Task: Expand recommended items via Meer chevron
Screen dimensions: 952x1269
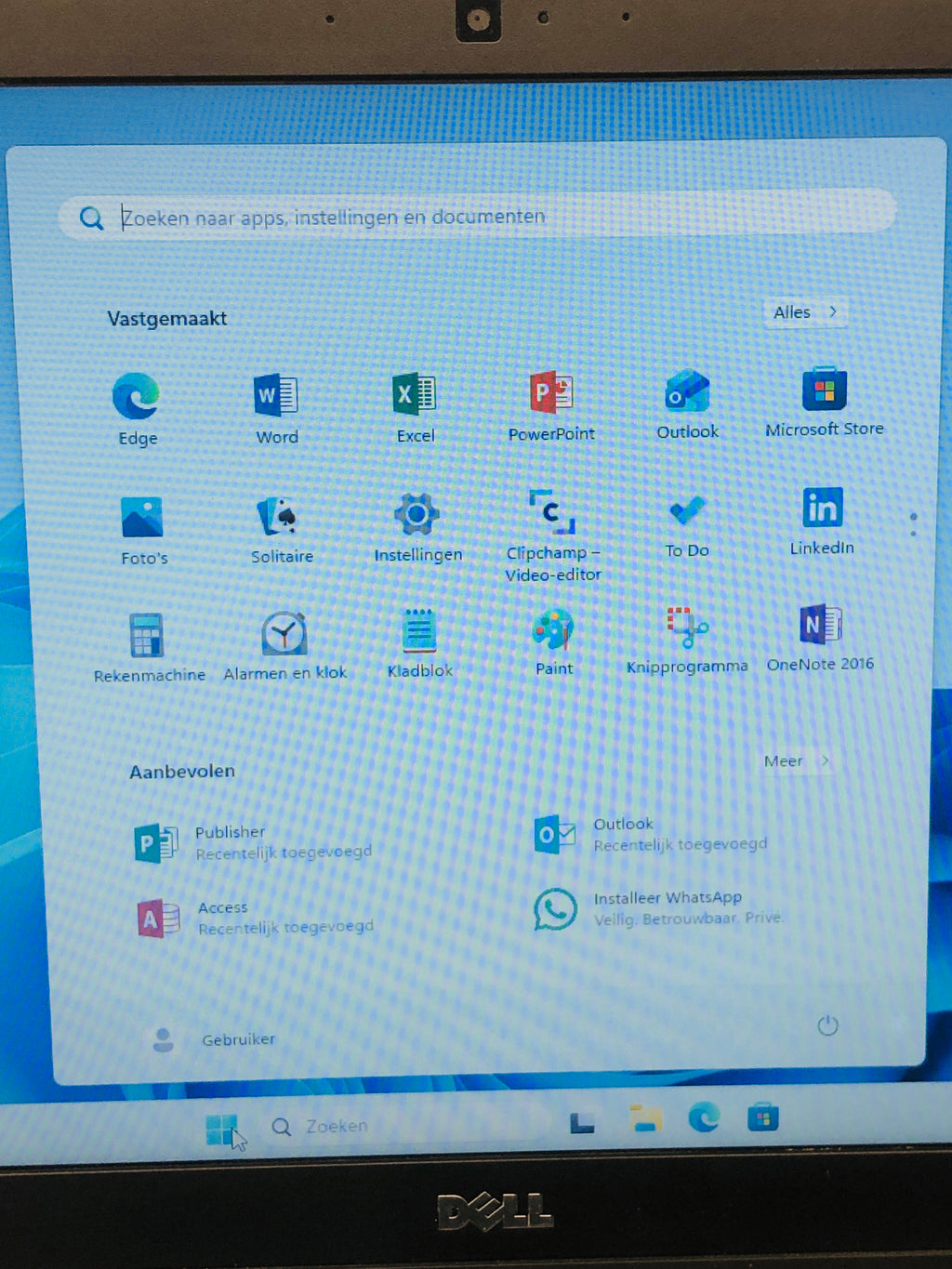Action: point(795,760)
